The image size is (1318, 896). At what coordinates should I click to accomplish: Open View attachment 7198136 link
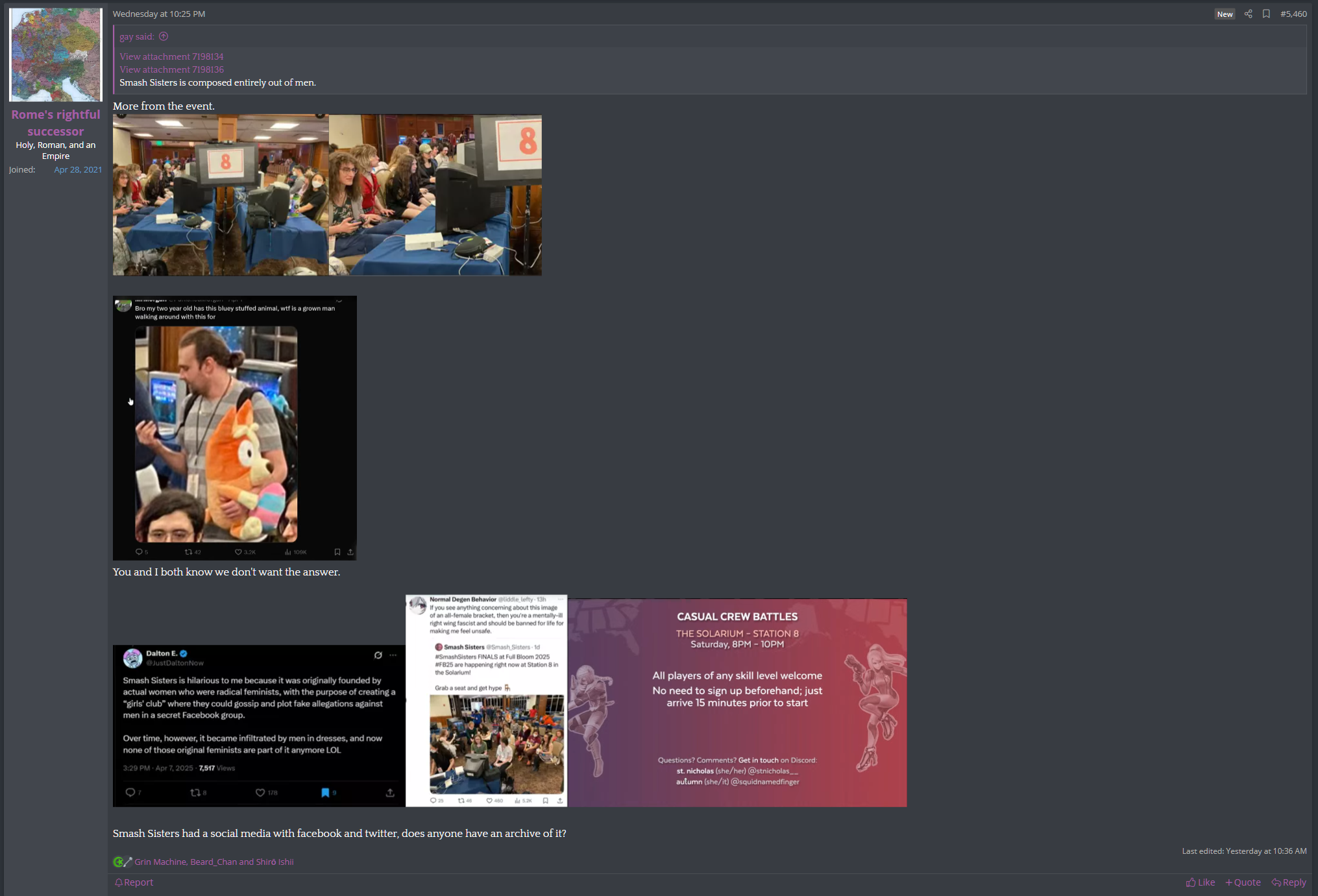(x=171, y=69)
